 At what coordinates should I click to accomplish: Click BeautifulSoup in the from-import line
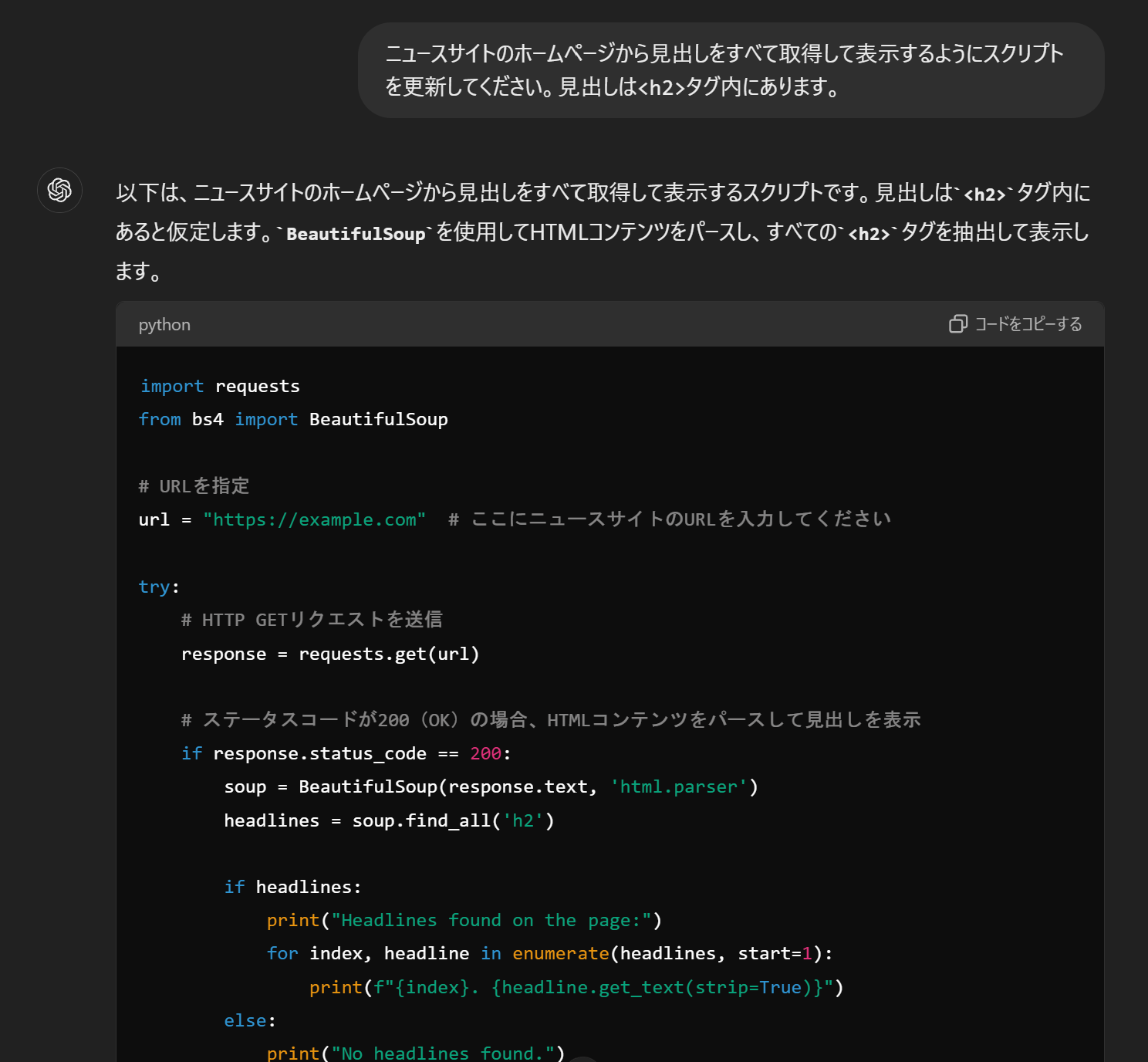point(378,419)
